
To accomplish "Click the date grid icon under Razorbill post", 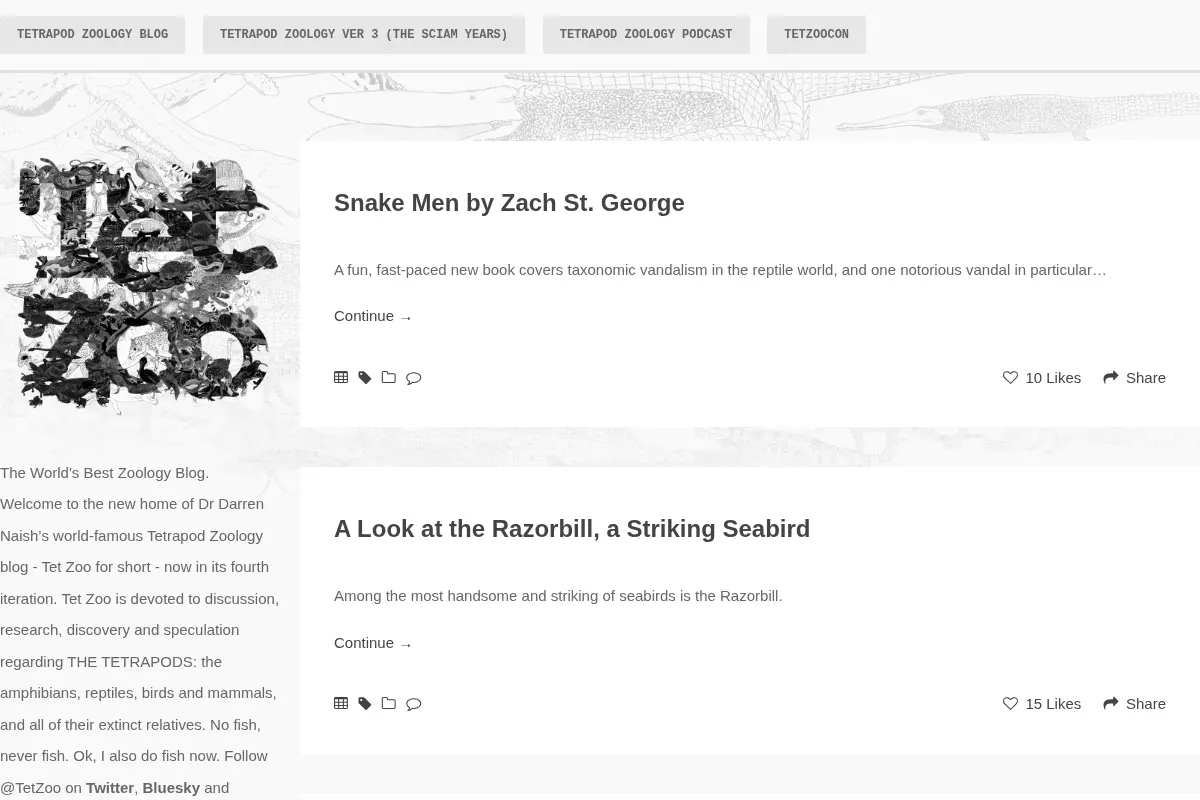I will [341, 703].
